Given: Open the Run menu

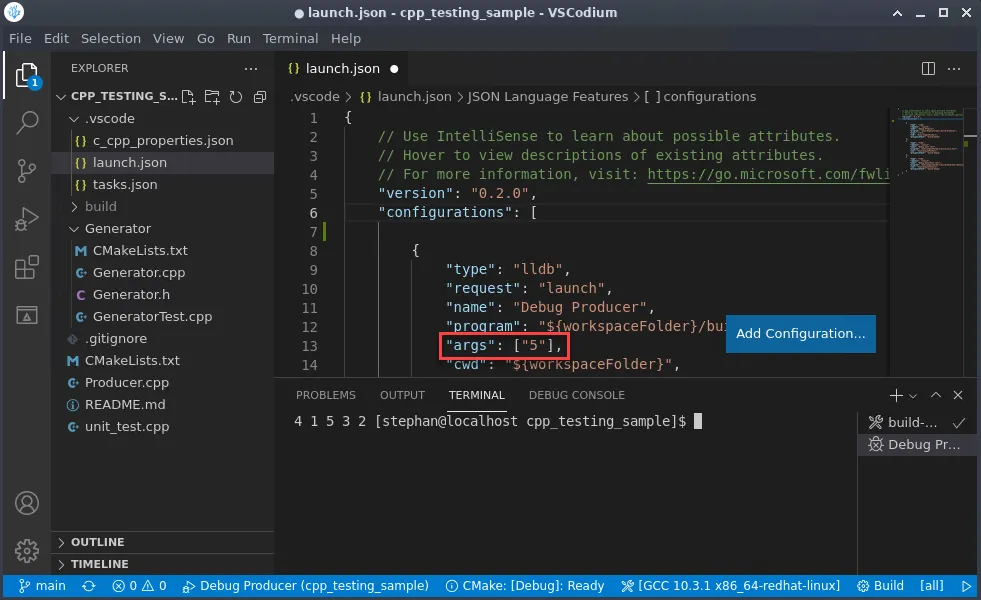Looking at the screenshot, I should pos(238,38).
